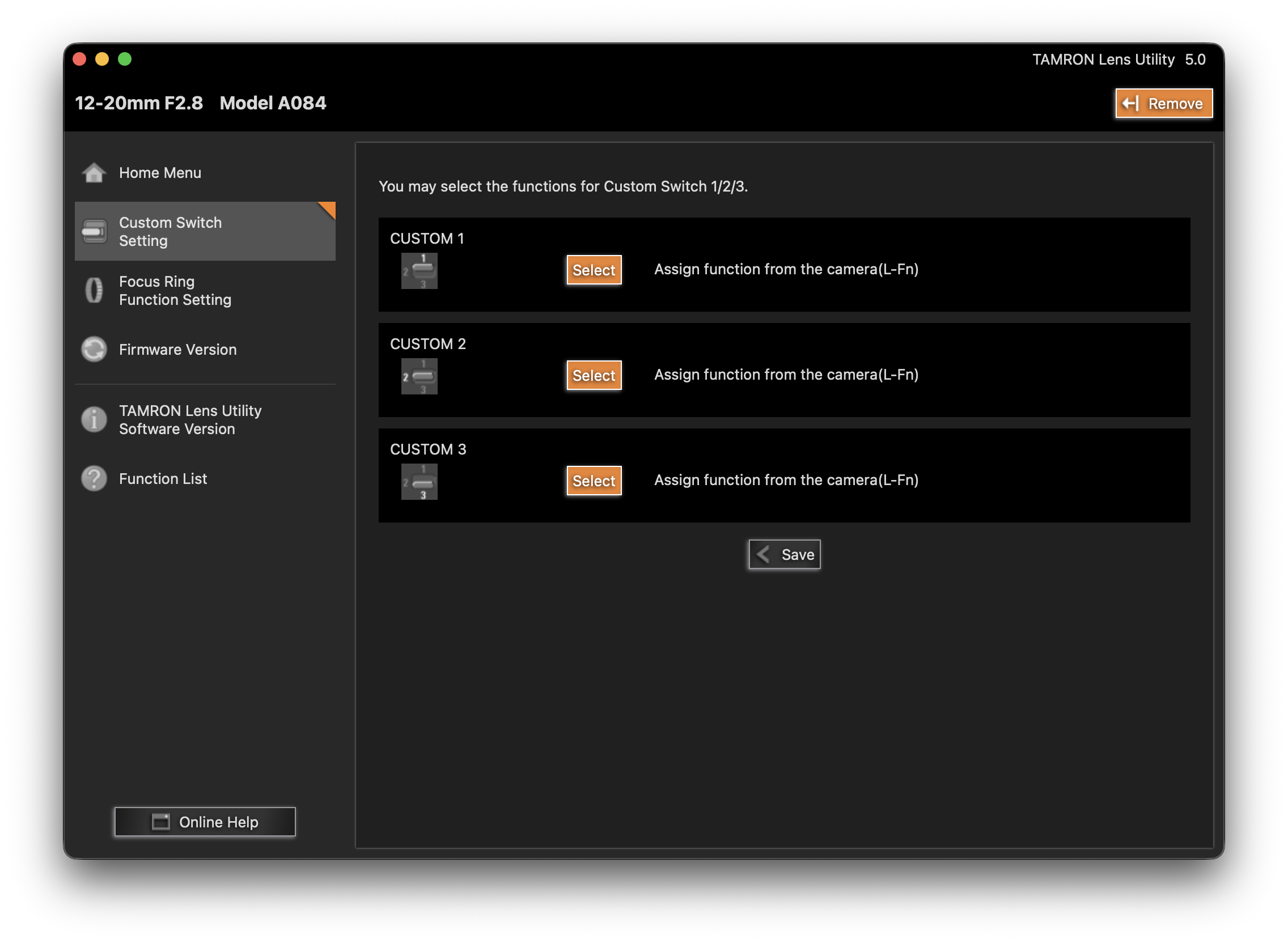Click the CUSTOM 1 heading

tap(427, 239)
